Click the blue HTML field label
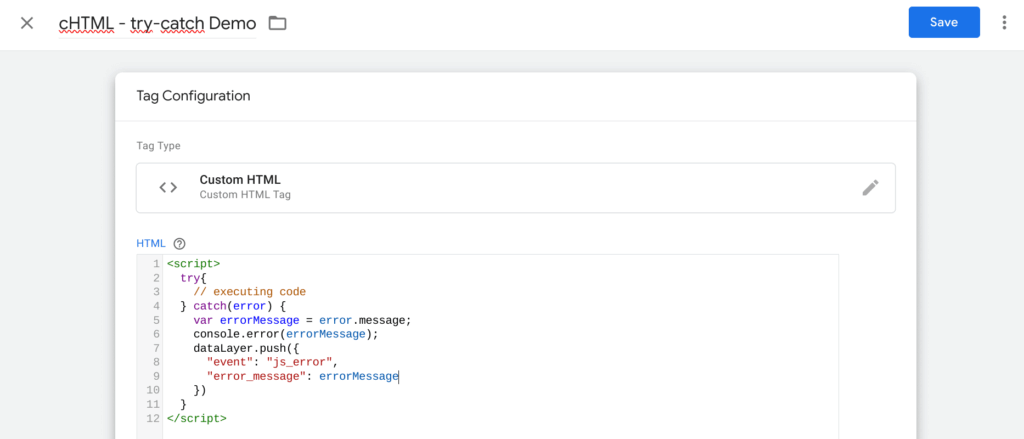1024x439 pixels. (151, 243)
